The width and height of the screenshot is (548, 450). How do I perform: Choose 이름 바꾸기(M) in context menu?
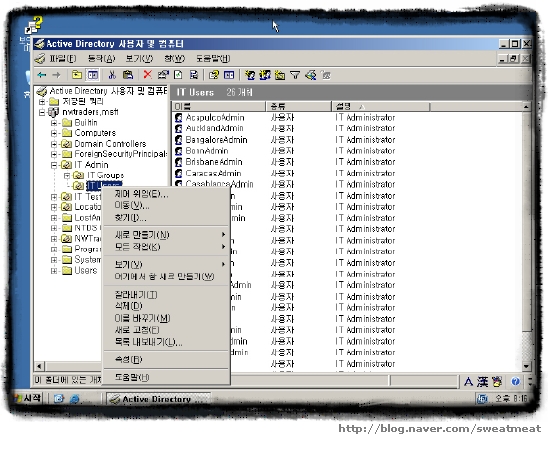coord(166,318)
